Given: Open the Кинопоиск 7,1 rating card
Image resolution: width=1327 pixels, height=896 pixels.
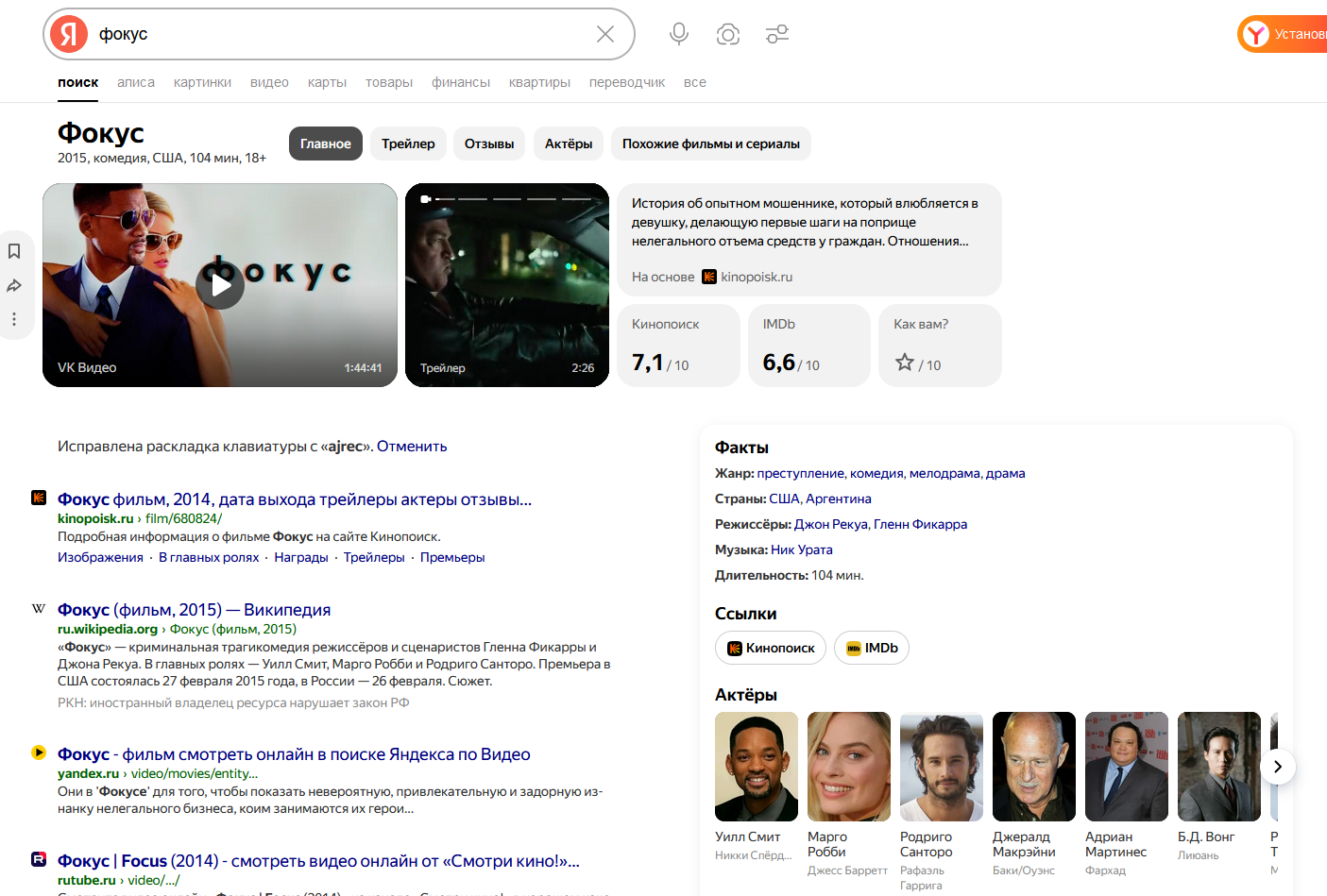Looking at the screenshot, I should 678,346.
